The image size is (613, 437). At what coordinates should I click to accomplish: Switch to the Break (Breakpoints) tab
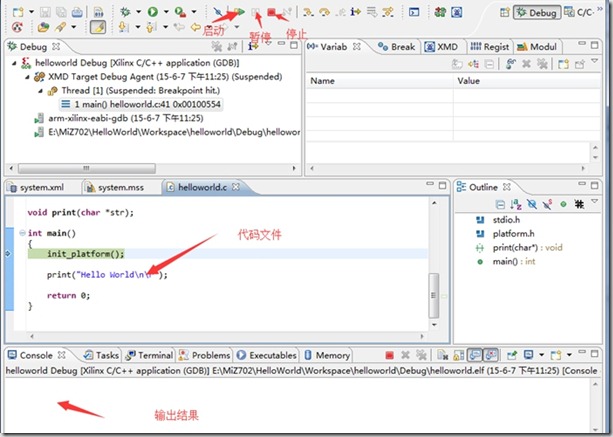[x=396, y=47]
